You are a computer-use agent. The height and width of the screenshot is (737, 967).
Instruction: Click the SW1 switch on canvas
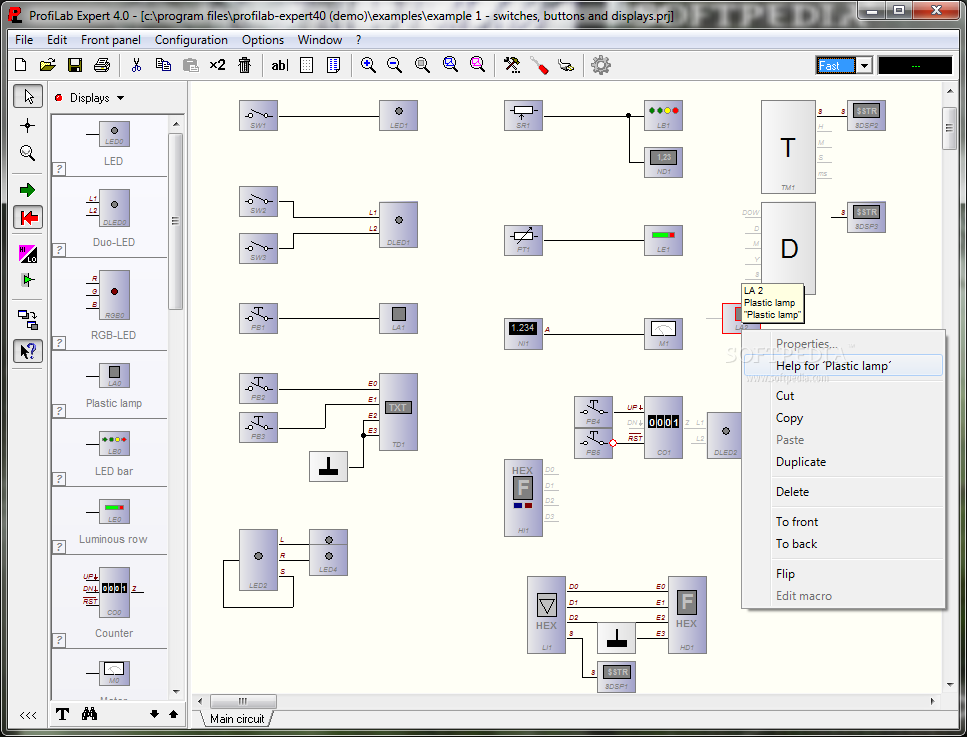point(258,115)
